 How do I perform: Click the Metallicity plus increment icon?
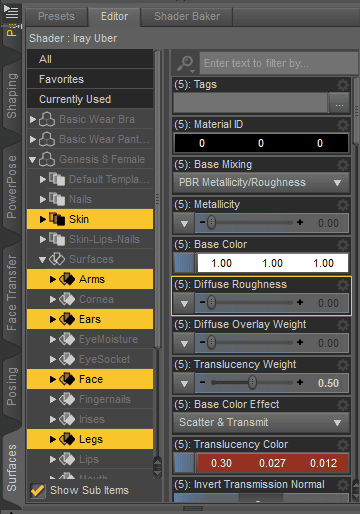(300, 222)
